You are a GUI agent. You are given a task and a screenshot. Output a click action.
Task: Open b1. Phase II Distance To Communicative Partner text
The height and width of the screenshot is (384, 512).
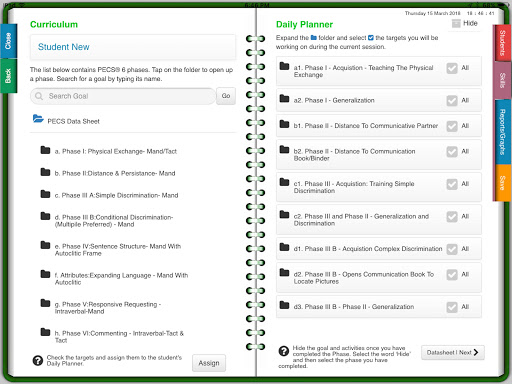(366, 126)
